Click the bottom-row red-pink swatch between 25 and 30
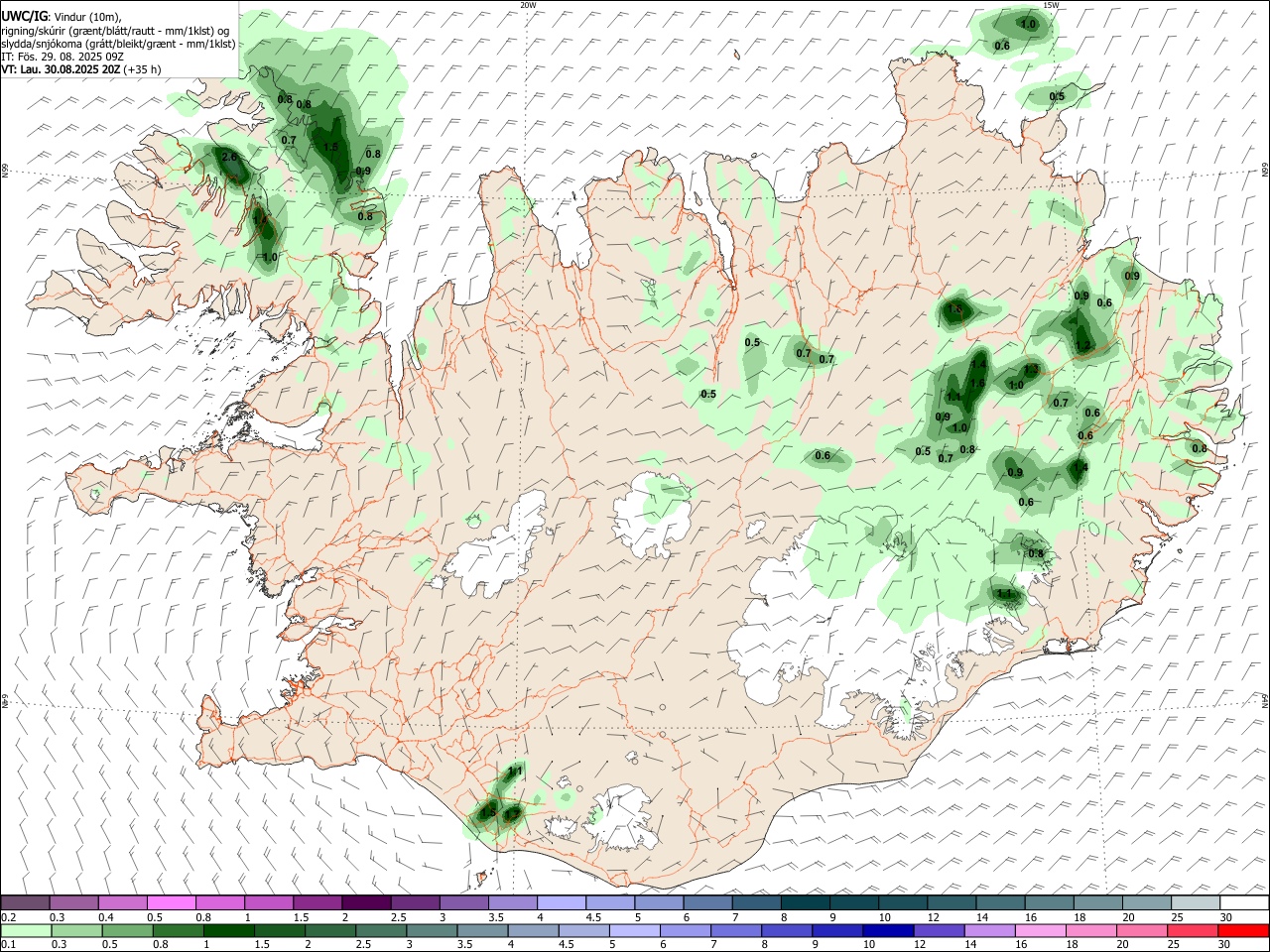The height and width of the screenshot is (952, 1270). pos(1193,931)
